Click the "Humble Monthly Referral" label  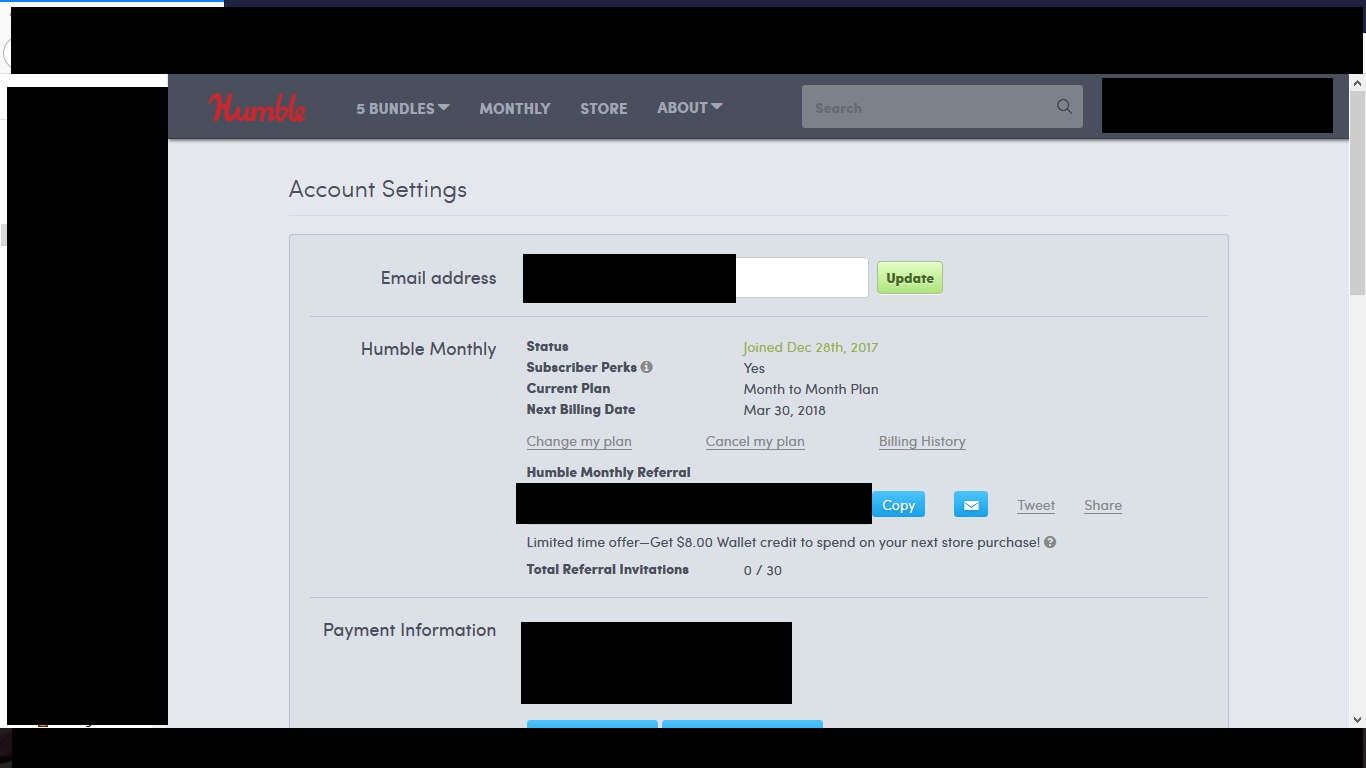(x=609, y=472)
